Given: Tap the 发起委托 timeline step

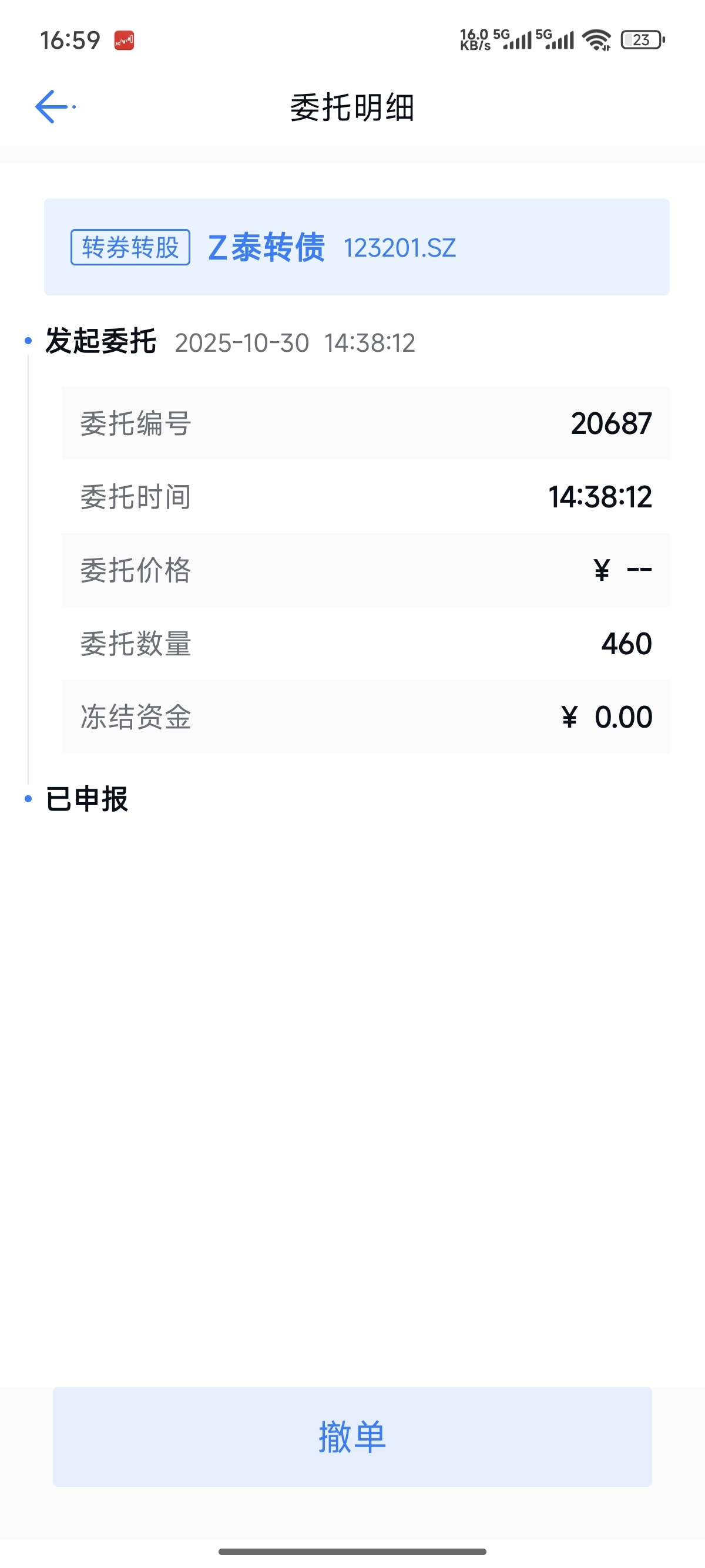Looking at the screenshot, I should point(101,341).
